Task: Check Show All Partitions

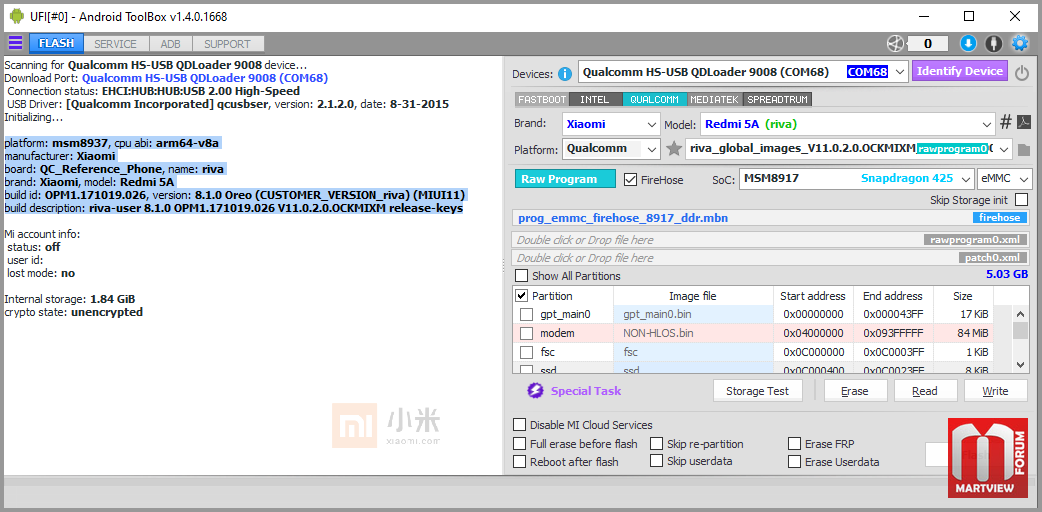Action: 522,275
